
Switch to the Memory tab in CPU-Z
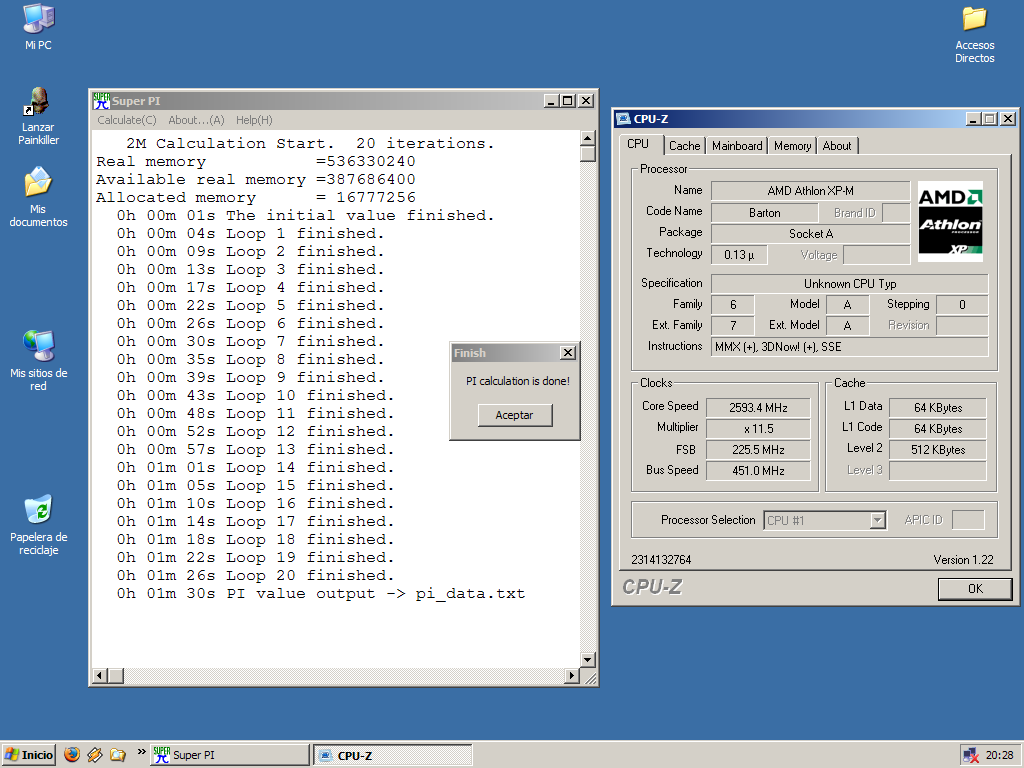792,146
